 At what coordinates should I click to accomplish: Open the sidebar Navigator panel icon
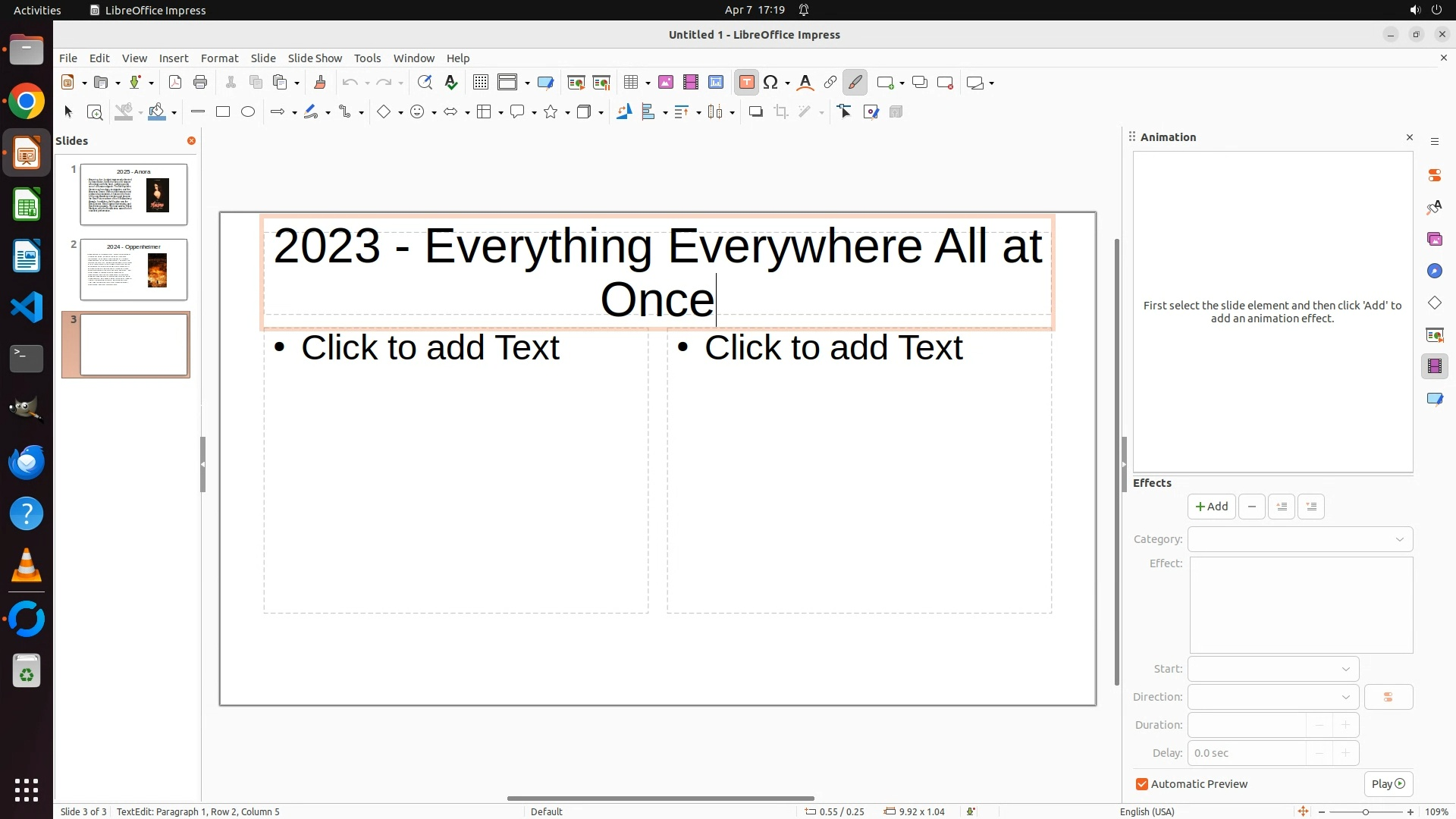click(1434, 271)
